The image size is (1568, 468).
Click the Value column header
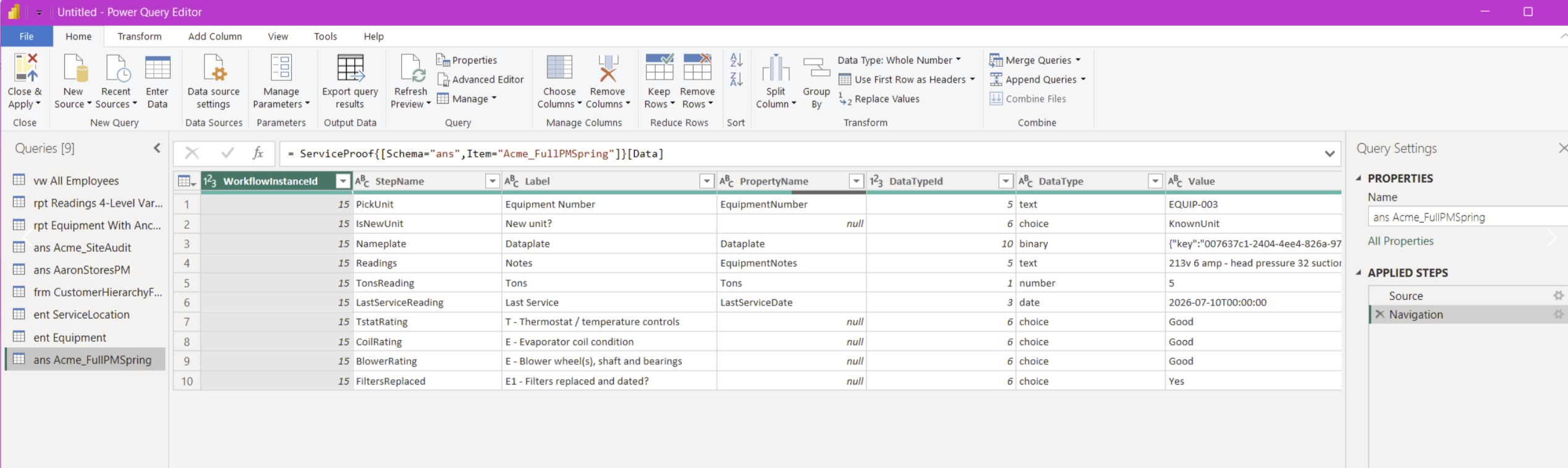(x=1253, y=181)
